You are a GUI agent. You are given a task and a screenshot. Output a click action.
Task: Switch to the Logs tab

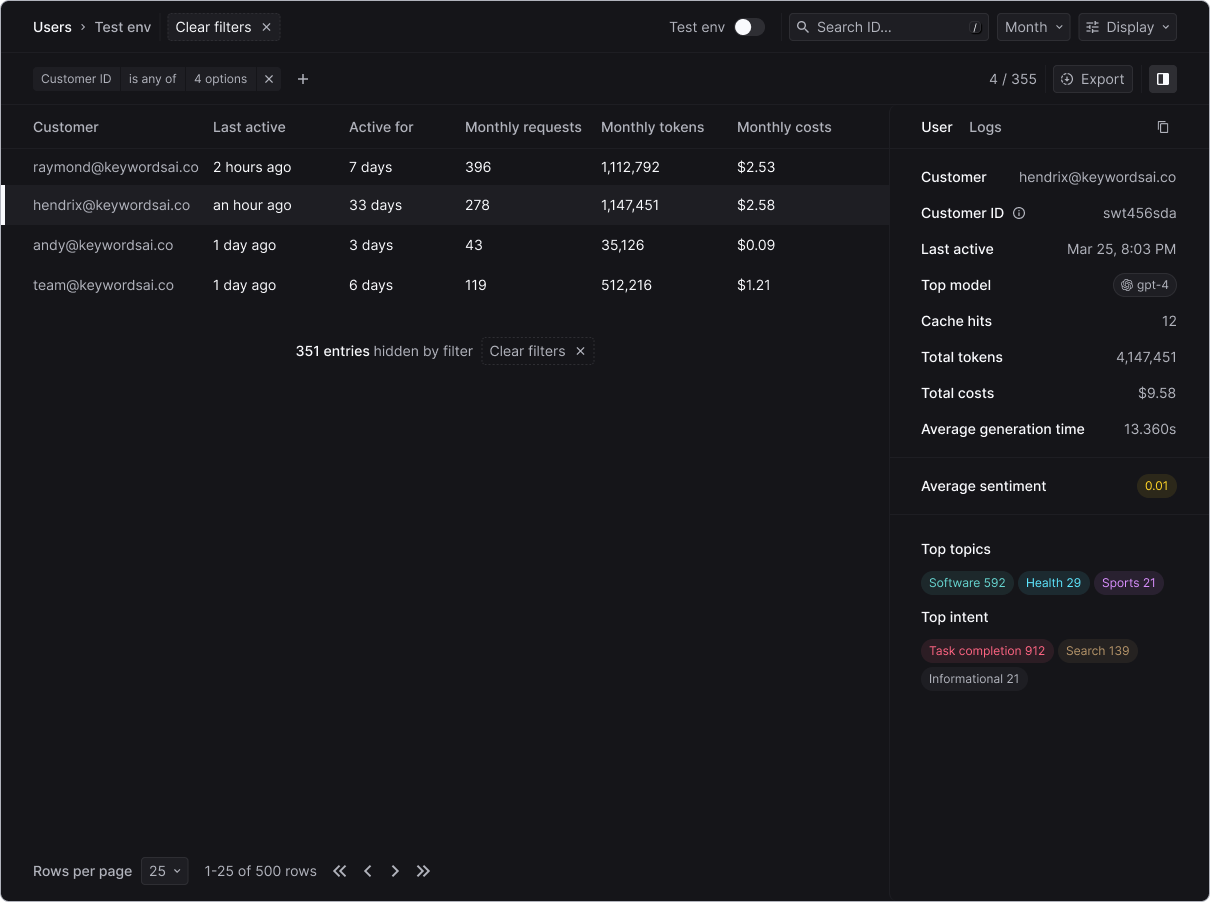[985, 127]
